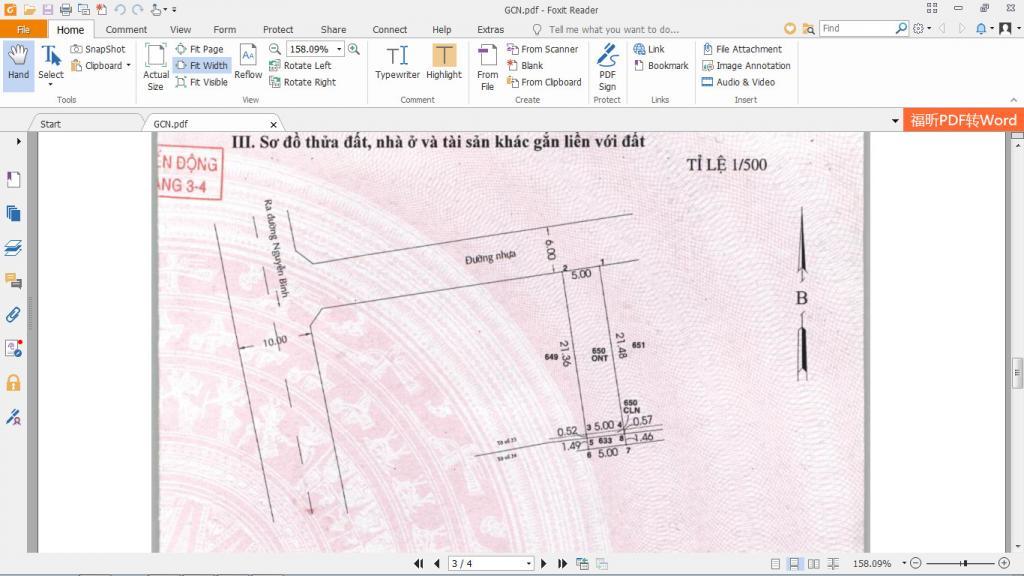The width and height of the screenshot is (1024, 576).
Task: Switch to facing pages view mode
Action: tap(814, 564)
